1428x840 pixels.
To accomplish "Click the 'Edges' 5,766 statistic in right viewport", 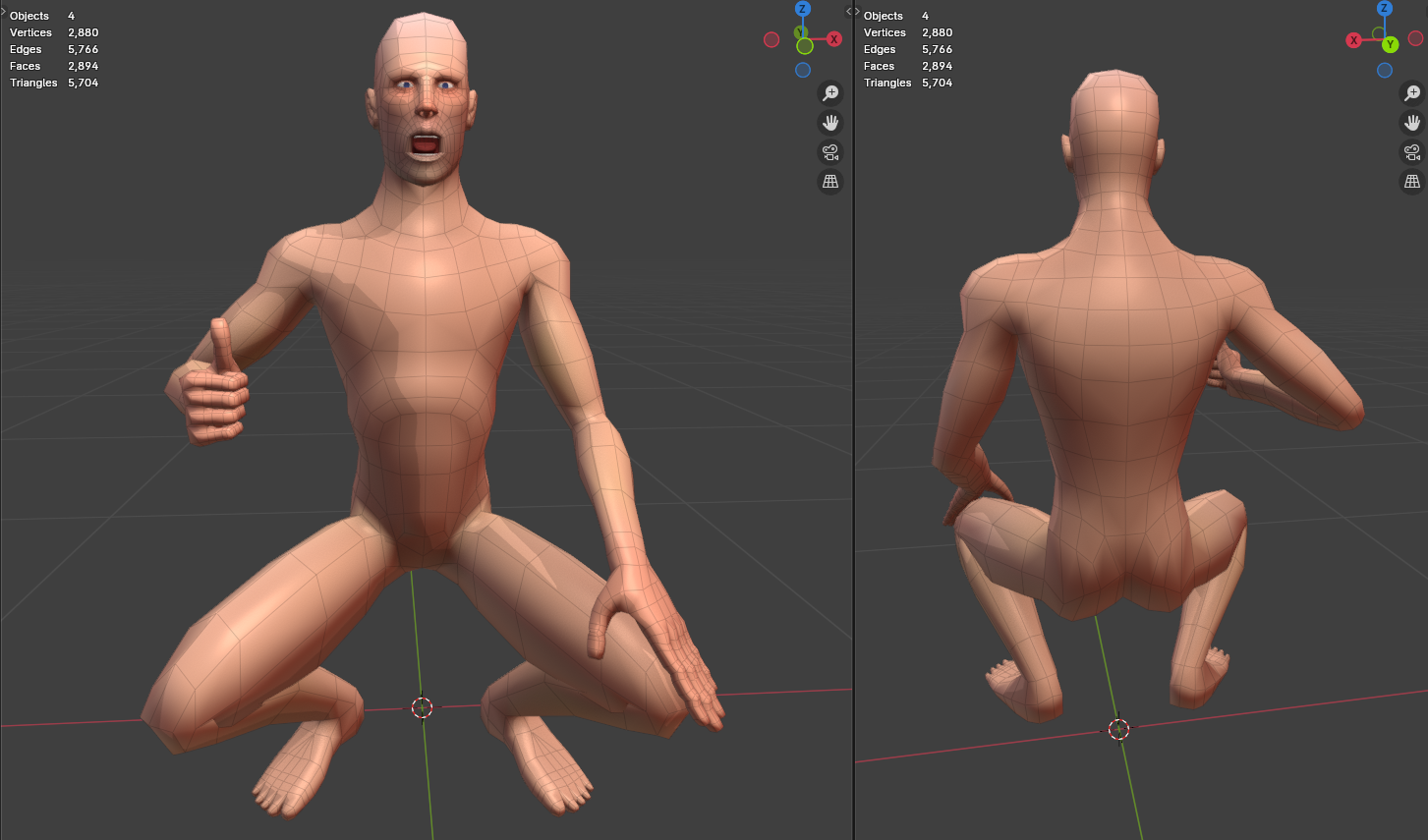I will pos(908,49).
